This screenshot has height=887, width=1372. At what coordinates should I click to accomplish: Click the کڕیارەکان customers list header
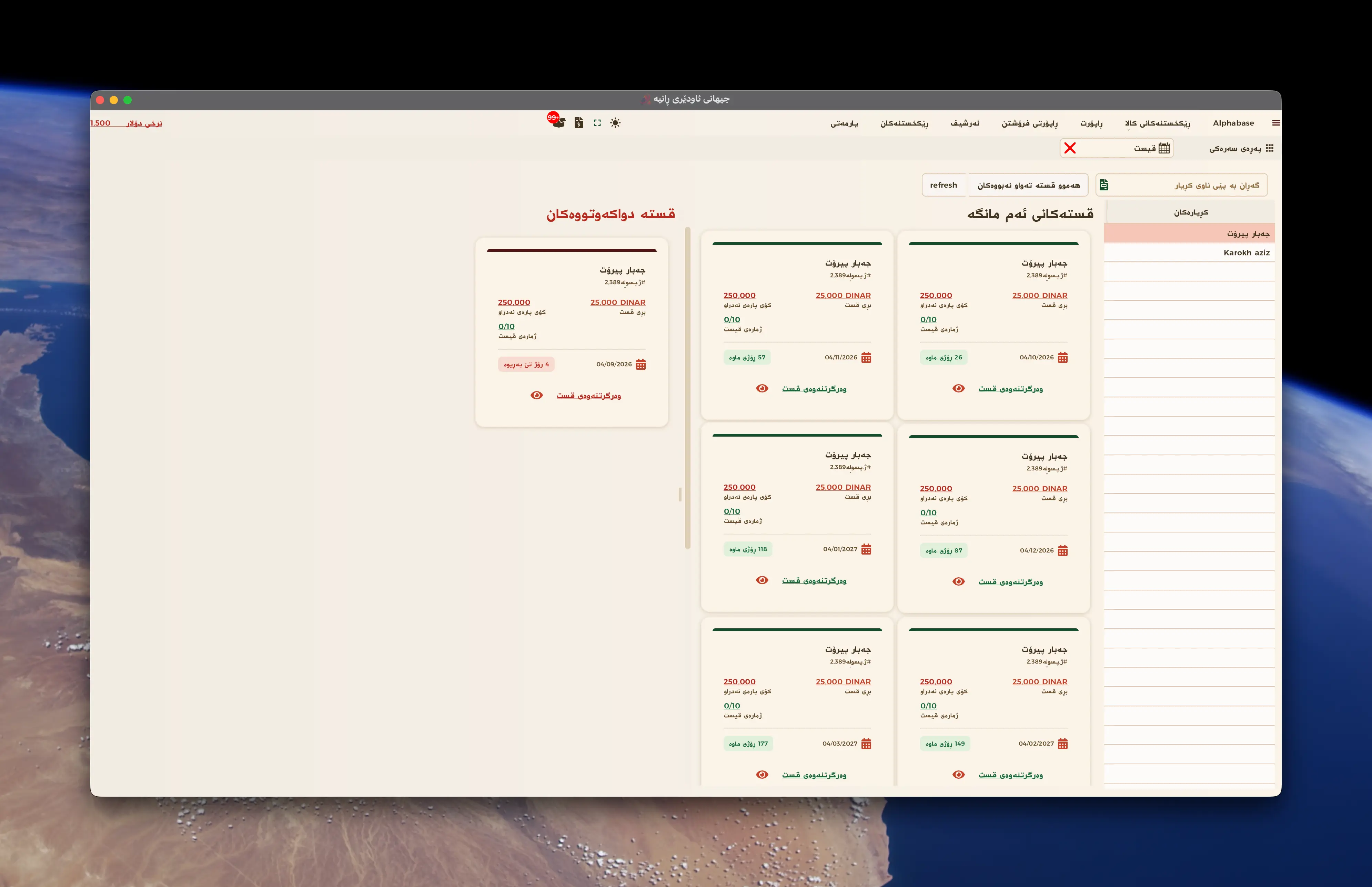tap(1191, 212)
